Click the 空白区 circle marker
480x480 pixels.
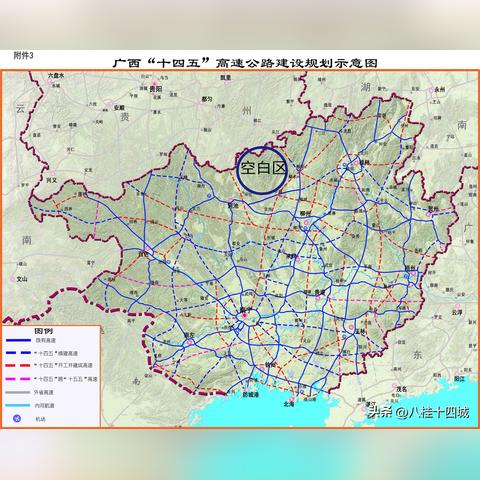pyautogui.click(x=262, y=170)
